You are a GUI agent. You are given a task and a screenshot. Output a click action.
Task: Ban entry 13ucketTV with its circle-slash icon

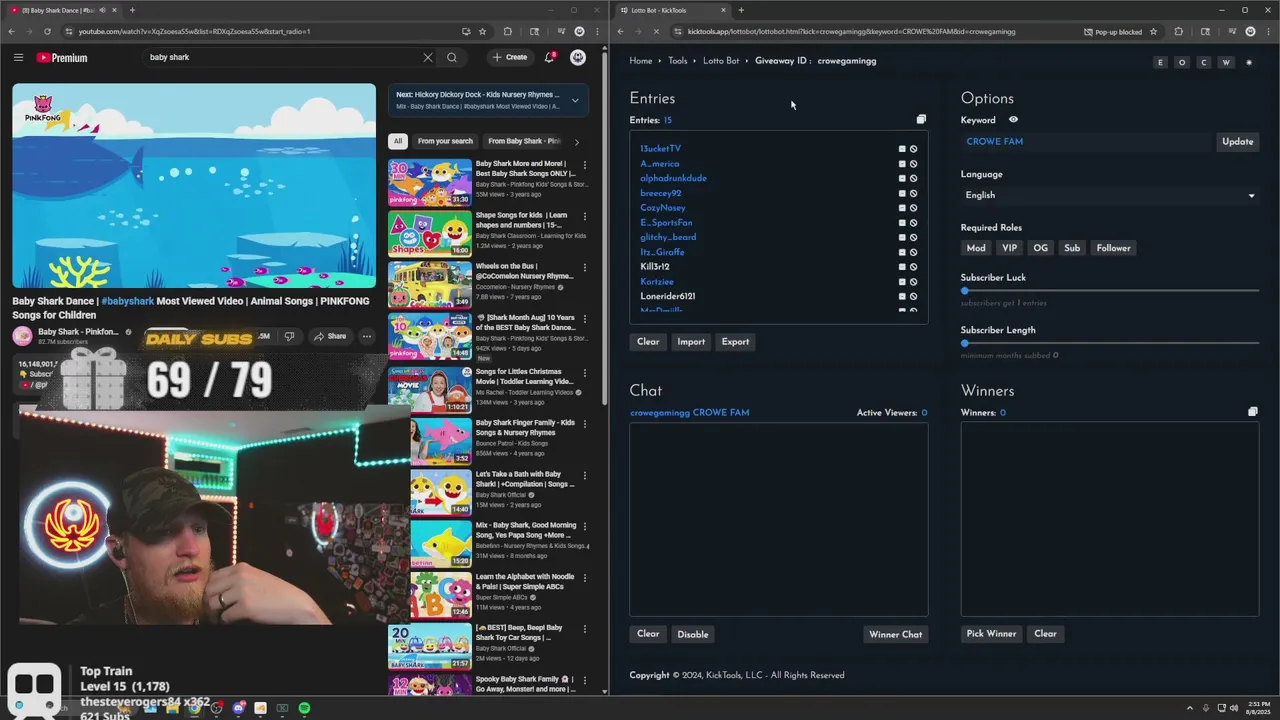point(913,149)
